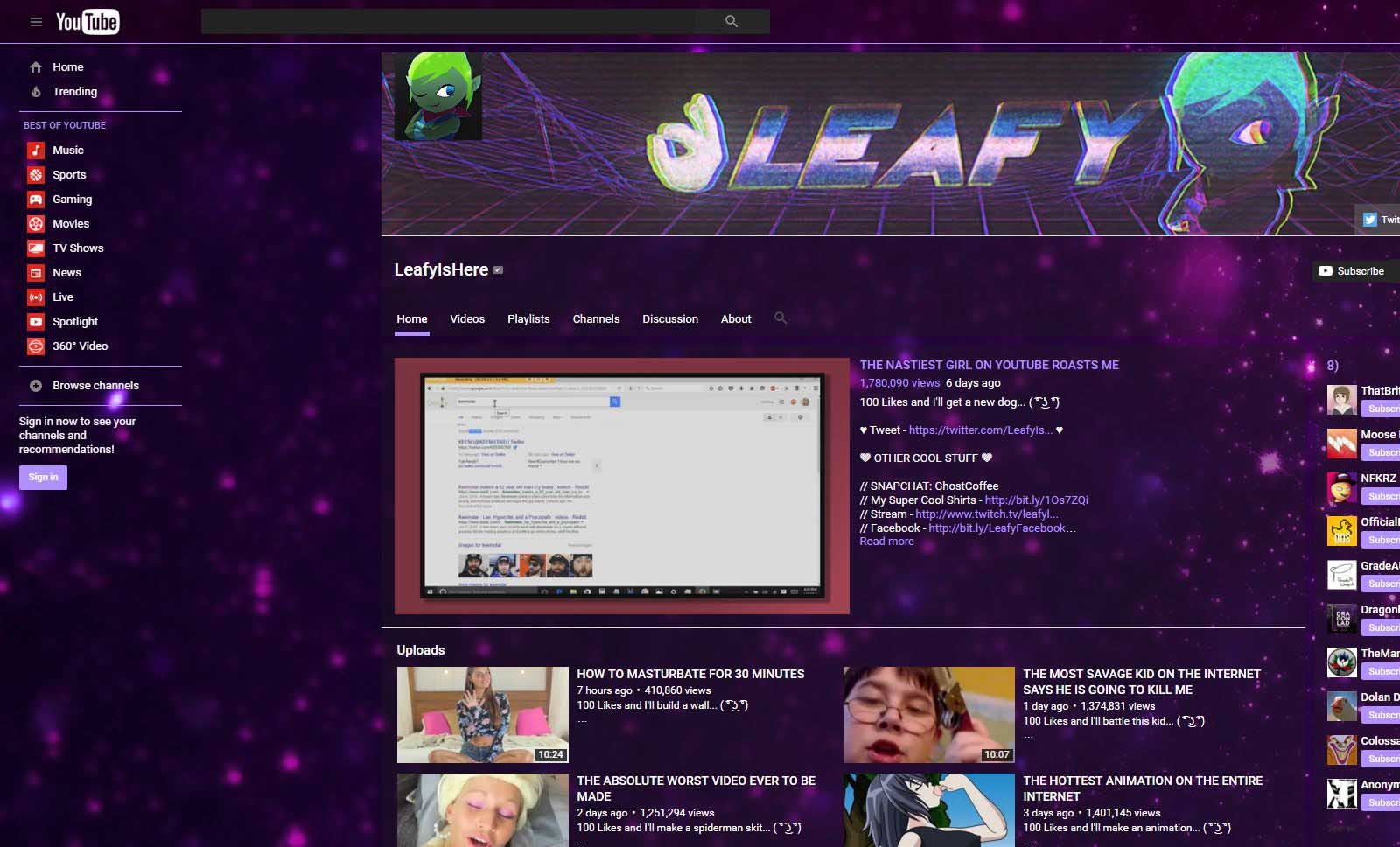Open Dragon featured channel avatar
Screen dimensions: 1400x847
(x=1342, y=619)
